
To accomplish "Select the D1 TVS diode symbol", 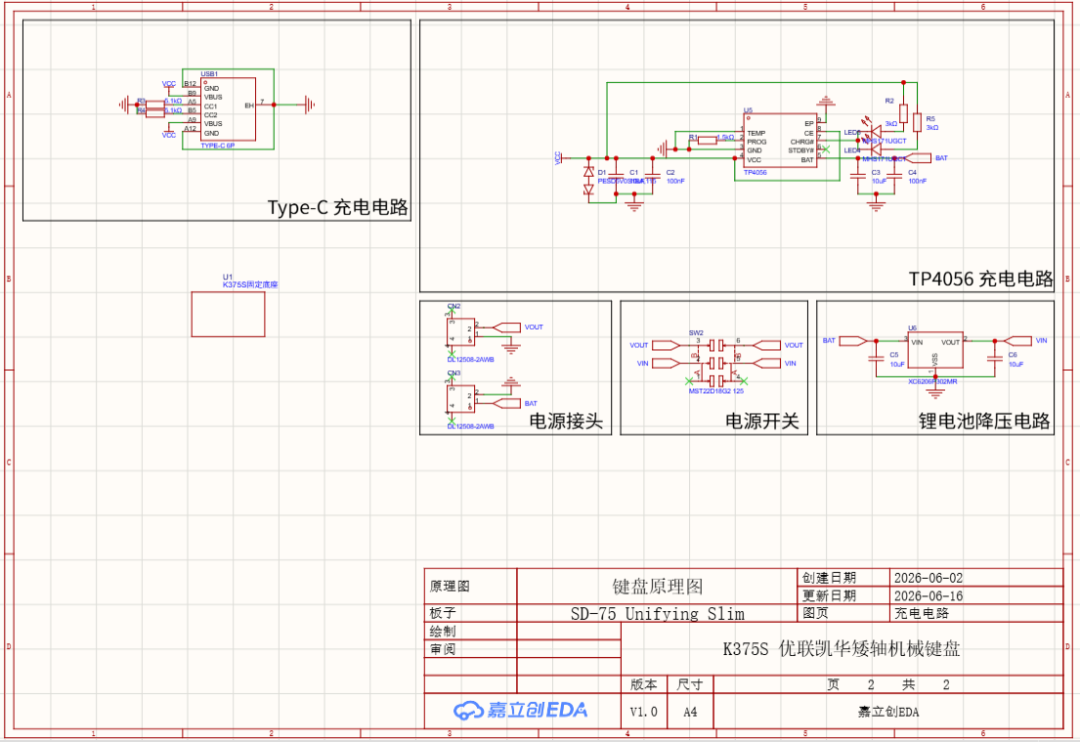I will point(588,181).
